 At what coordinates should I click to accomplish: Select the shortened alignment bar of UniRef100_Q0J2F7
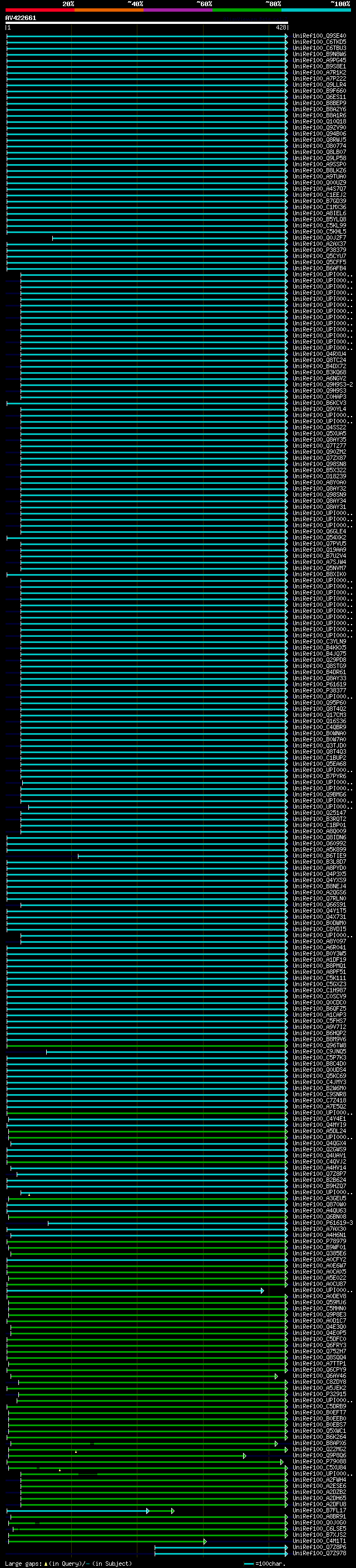click(170, 238)
